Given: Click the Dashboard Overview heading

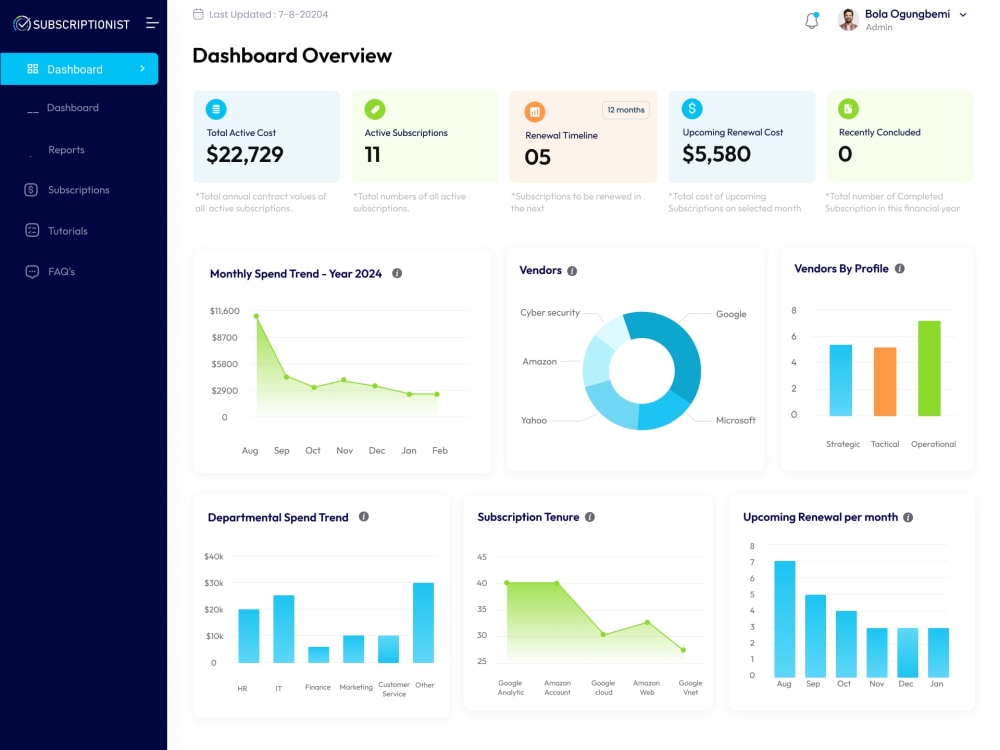Looking at the screenshot, I should [x=292, y=55].
